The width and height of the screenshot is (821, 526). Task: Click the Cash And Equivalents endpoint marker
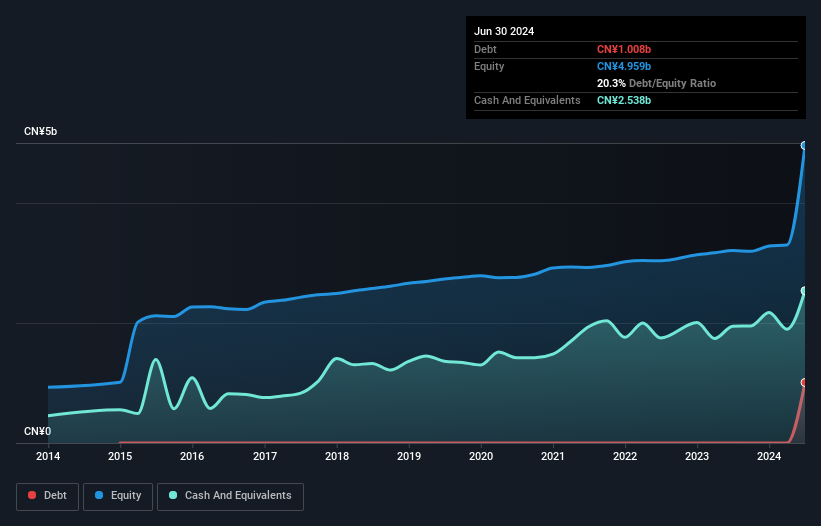[804, 290]
